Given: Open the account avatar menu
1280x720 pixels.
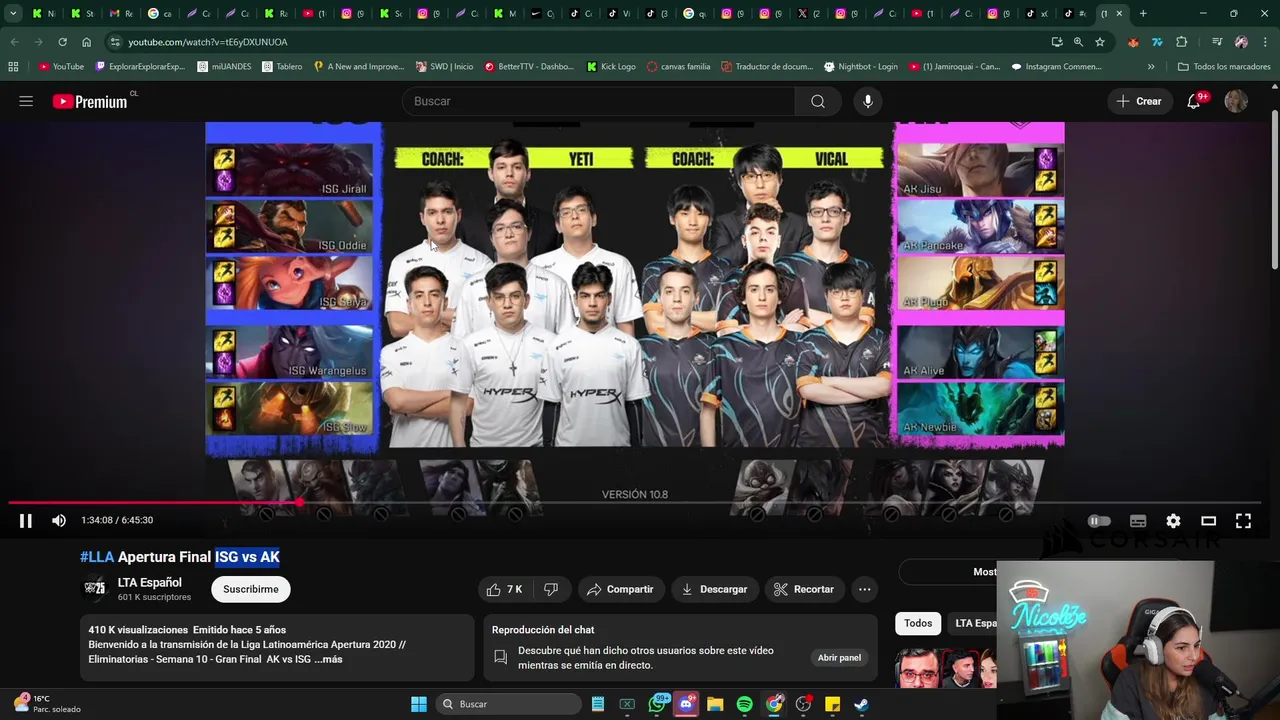Looking at the screenshot, I should (1236, 101).
